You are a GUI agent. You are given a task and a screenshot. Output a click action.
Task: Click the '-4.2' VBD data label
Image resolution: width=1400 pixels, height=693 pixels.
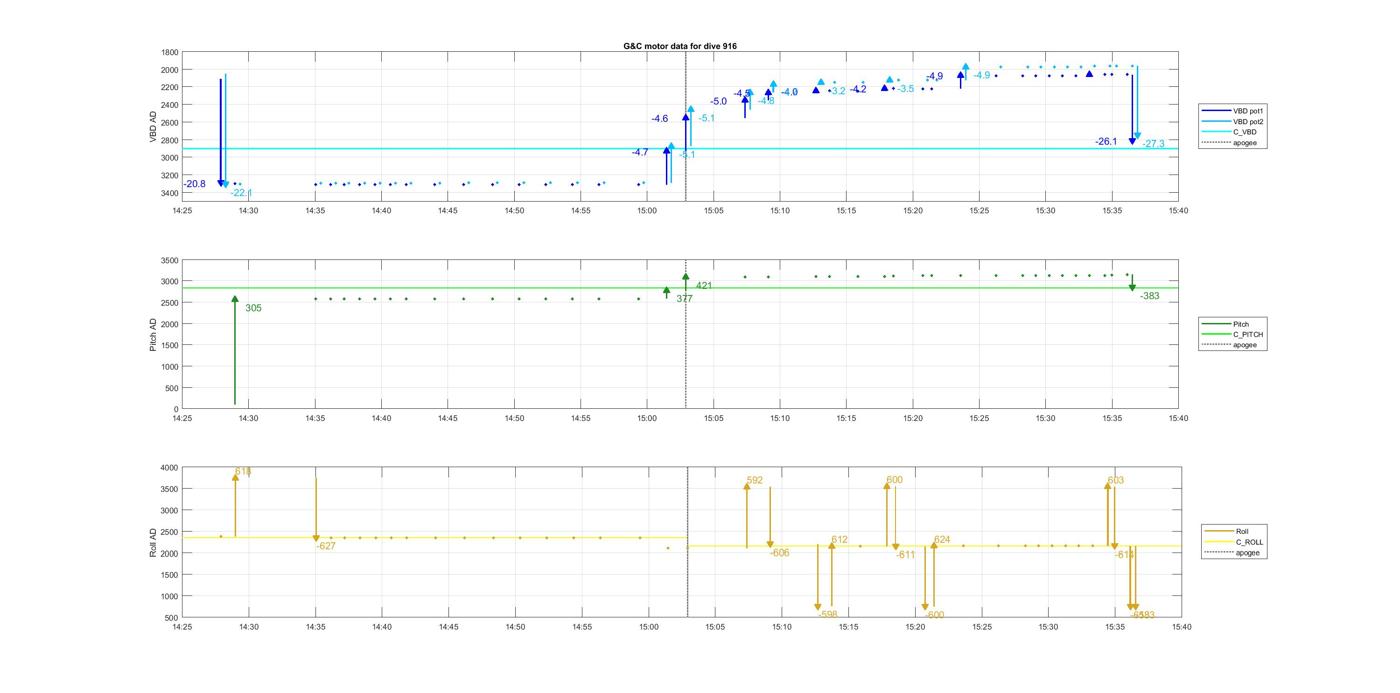click(x=858, y=90)
